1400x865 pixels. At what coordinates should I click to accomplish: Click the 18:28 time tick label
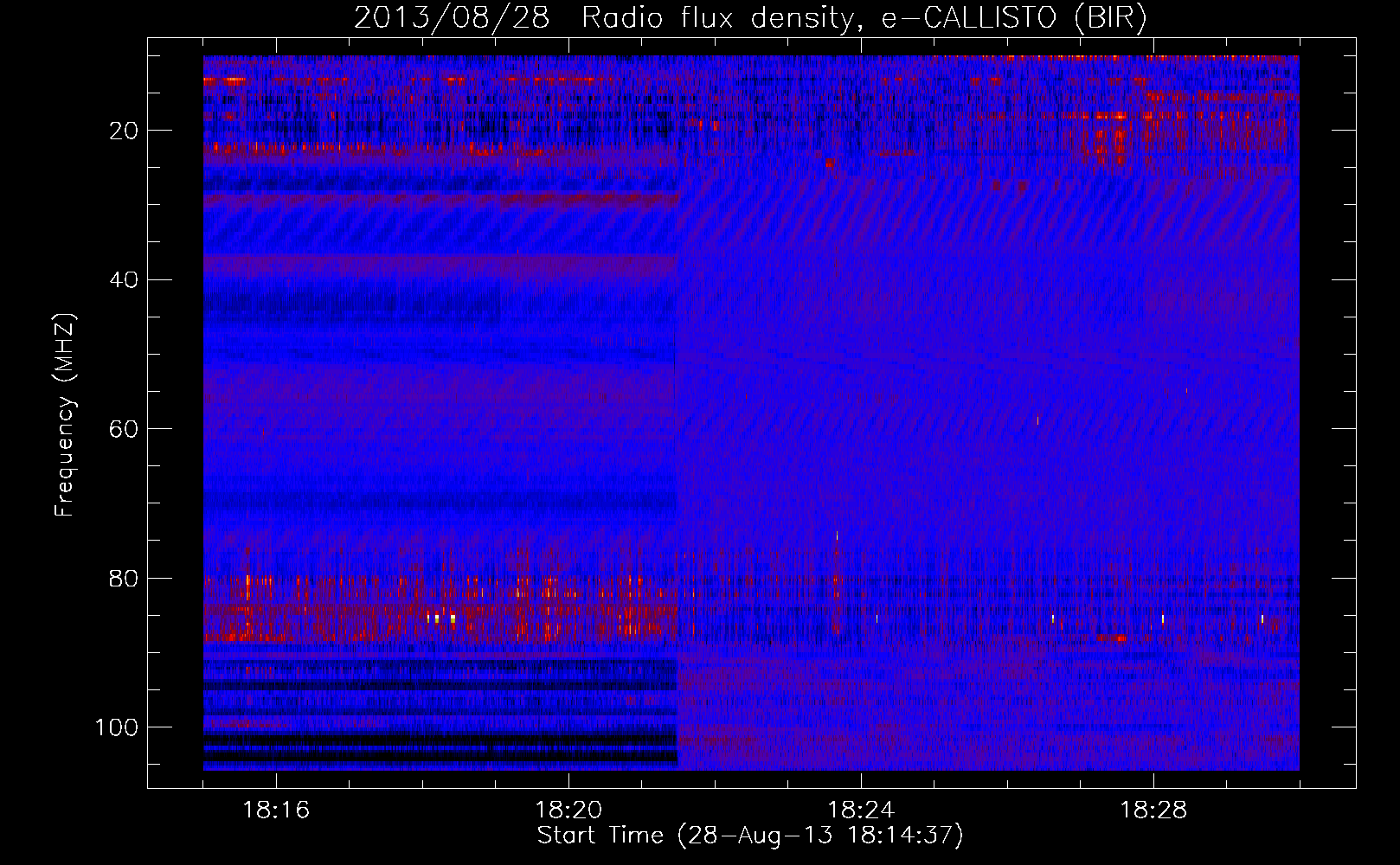pyautogui.click(x=1153, y=811)
